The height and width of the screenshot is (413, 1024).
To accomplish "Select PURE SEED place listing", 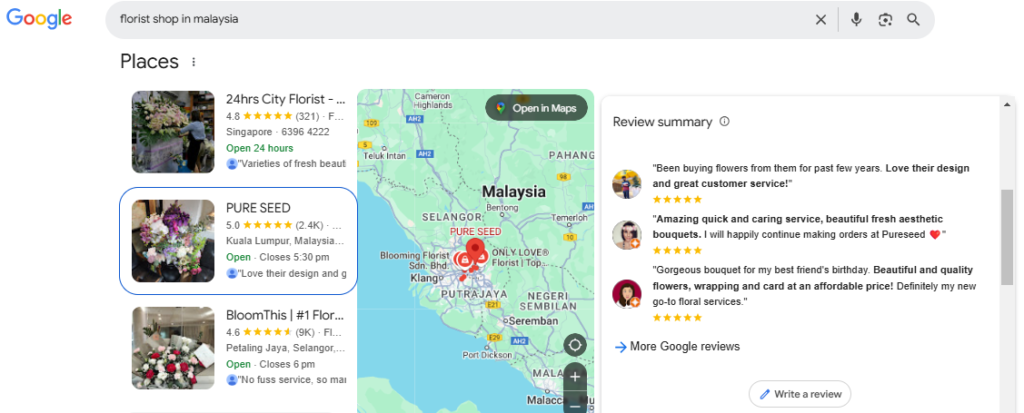I will (258, 208).
